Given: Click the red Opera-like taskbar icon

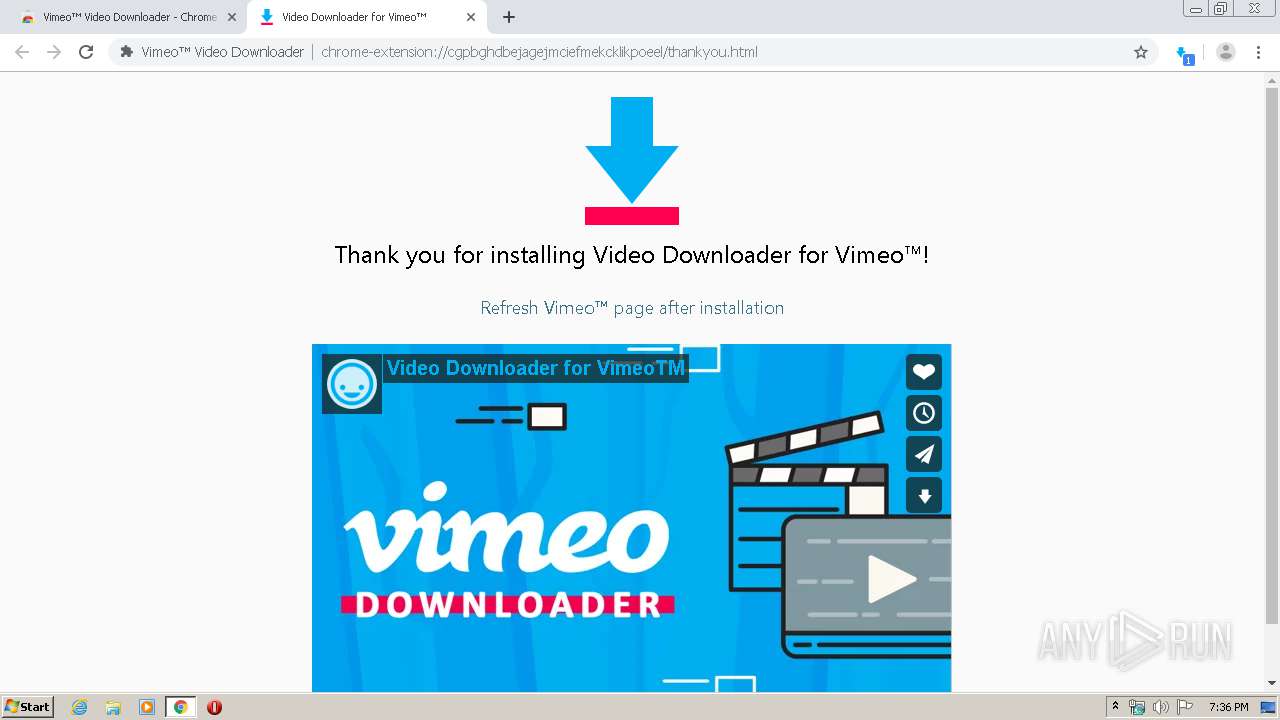Looking at the screenshot, I should (x=214, y=707).
